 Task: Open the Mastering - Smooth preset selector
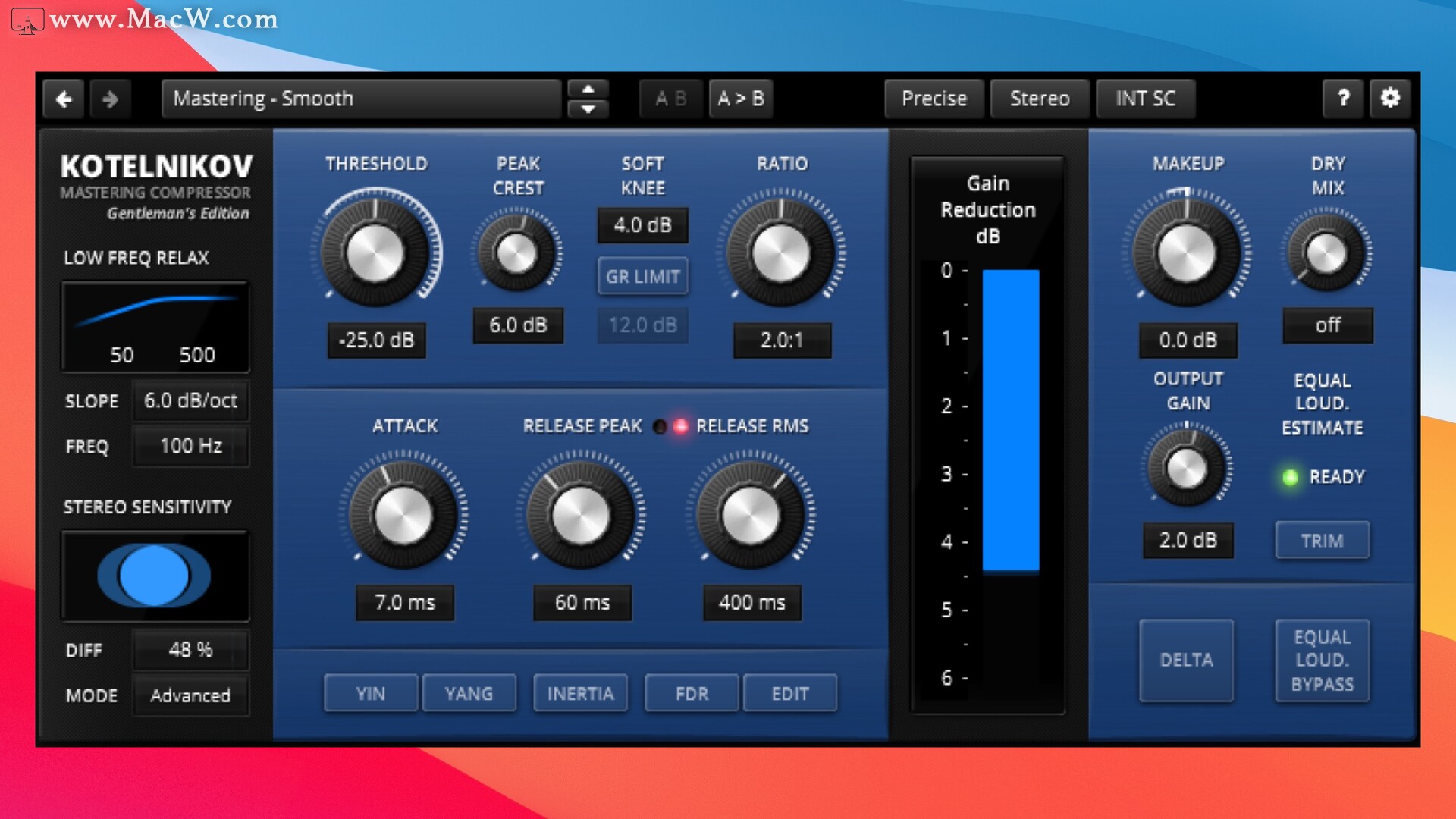(361, 99)
